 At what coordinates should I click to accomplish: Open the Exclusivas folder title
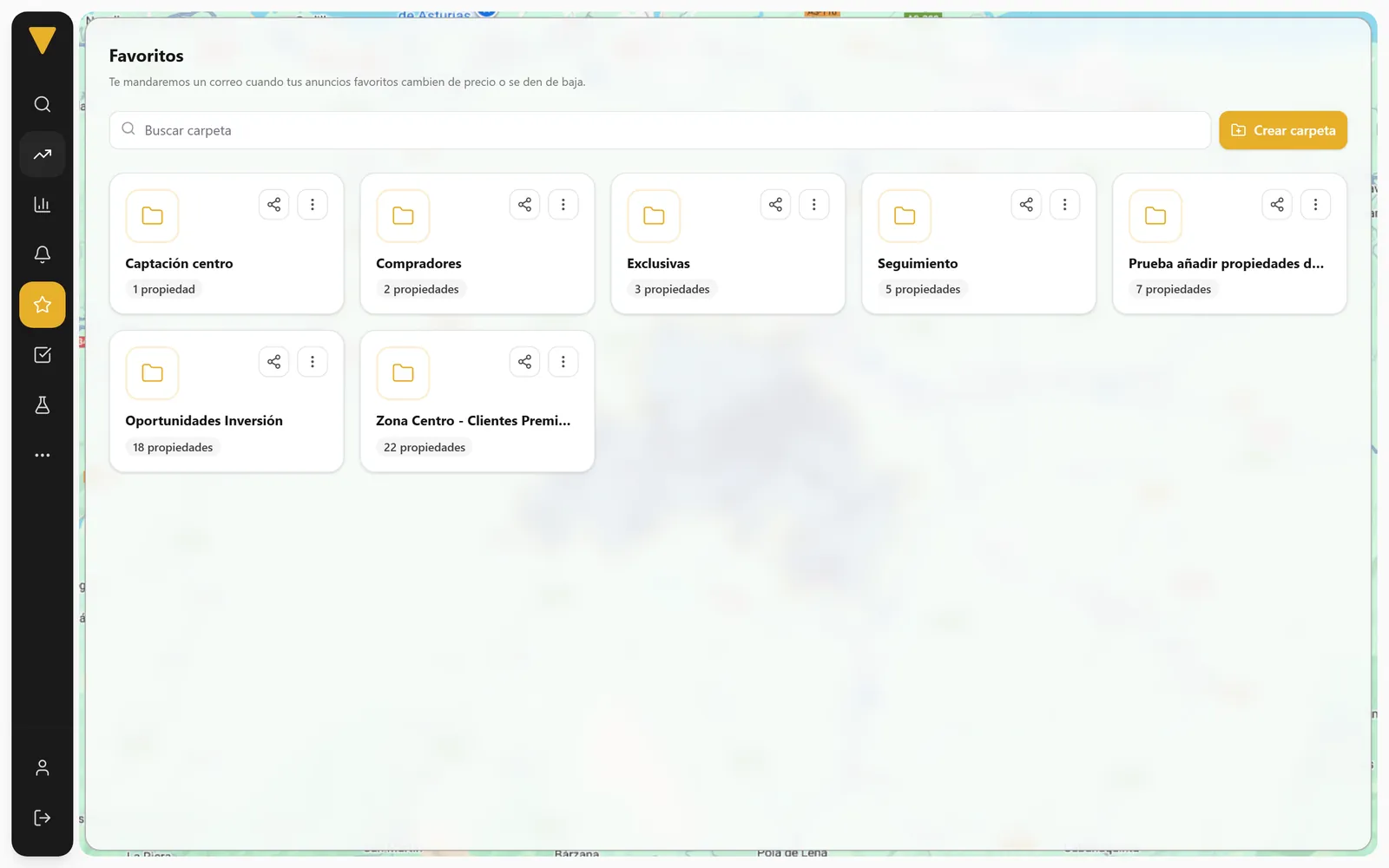point(658,263)
